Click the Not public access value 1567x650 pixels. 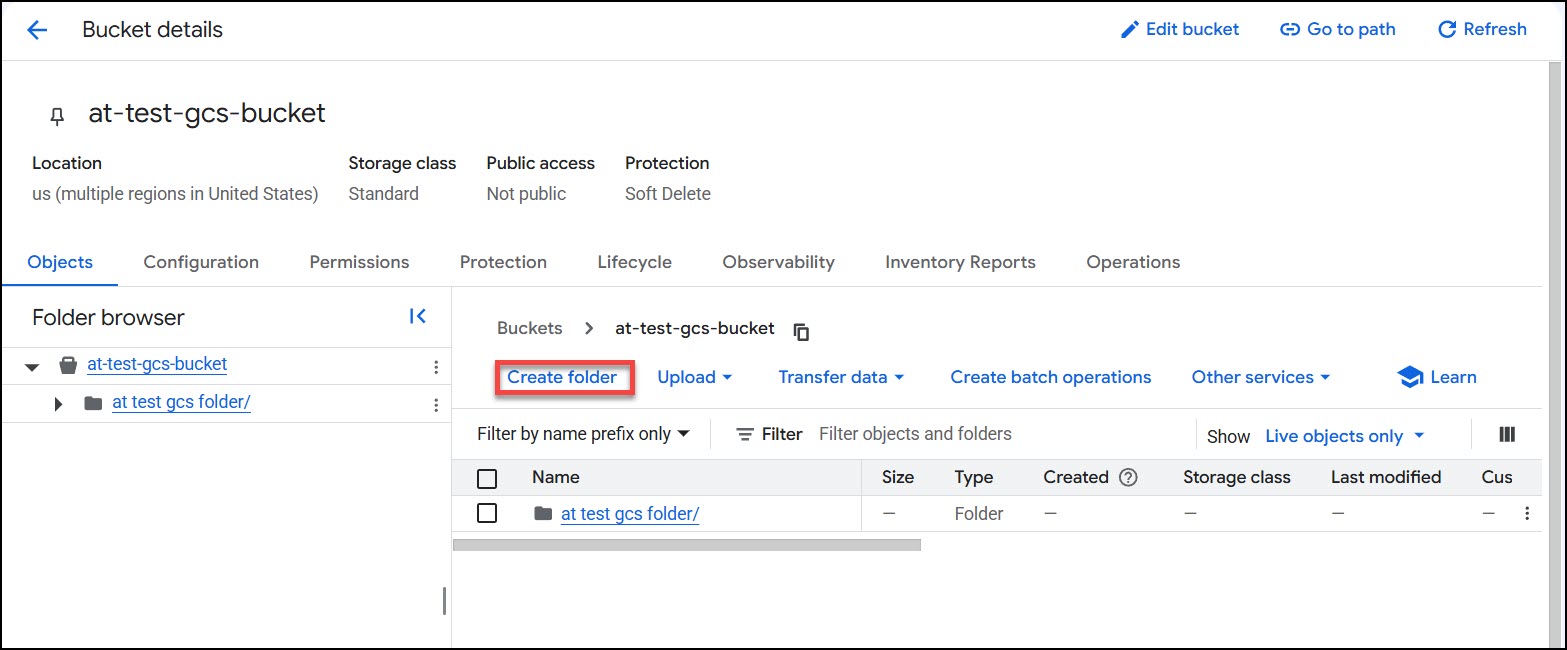coord(526,194)
